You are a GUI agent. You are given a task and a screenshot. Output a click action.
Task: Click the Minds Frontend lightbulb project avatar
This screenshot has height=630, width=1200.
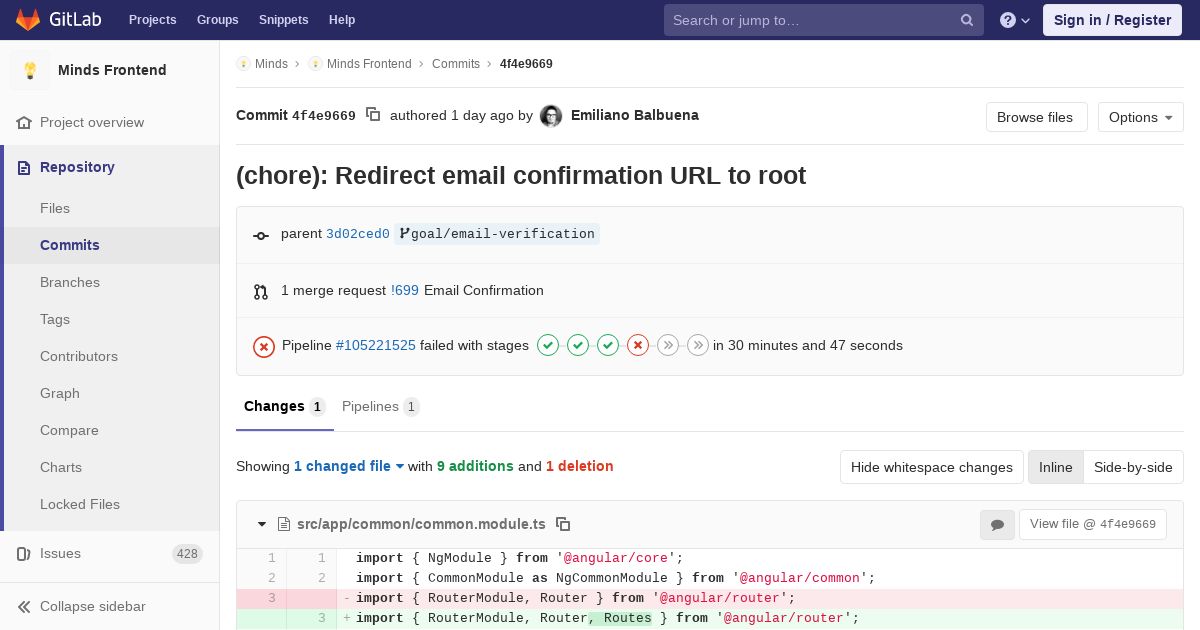point(30,70)
